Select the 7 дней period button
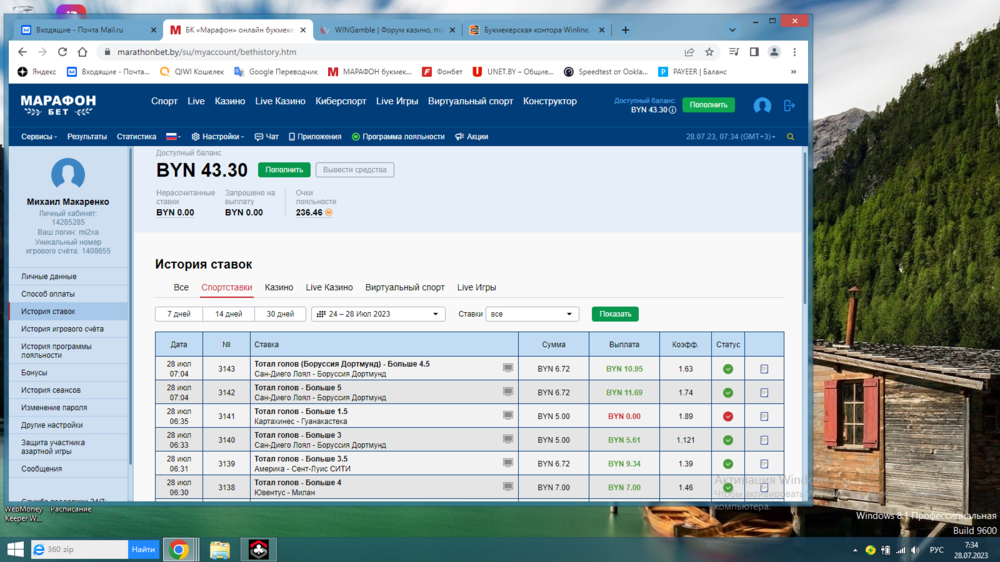 [x=179, y=314]
